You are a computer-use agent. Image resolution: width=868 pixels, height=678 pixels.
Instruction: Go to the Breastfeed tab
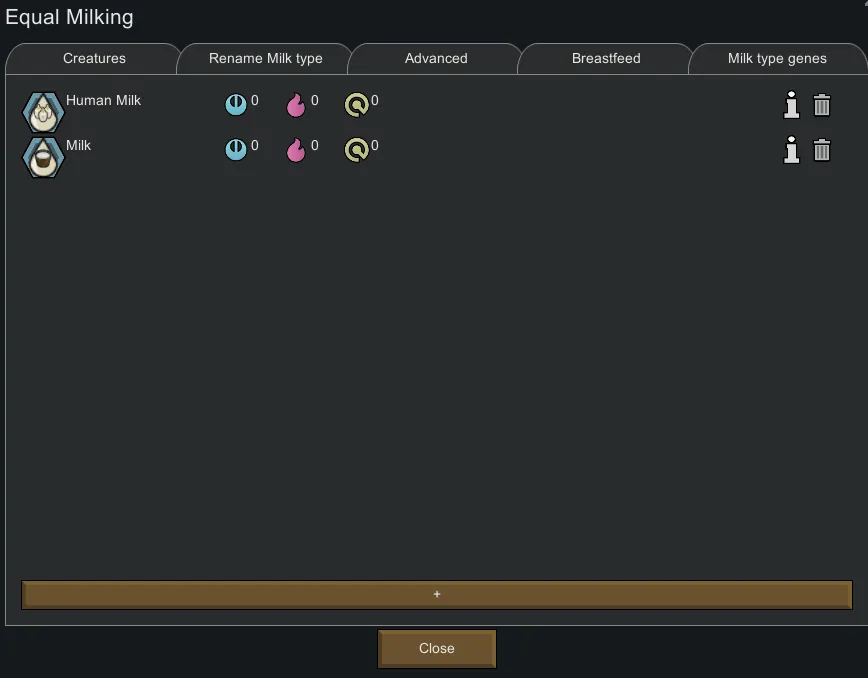pyautogui.click(x=606, y=59)
